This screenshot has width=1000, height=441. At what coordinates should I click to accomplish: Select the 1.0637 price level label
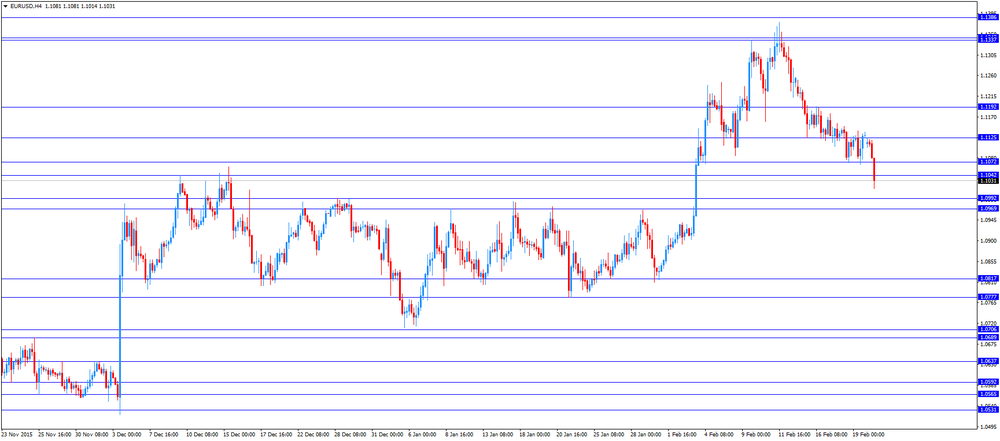988,361
